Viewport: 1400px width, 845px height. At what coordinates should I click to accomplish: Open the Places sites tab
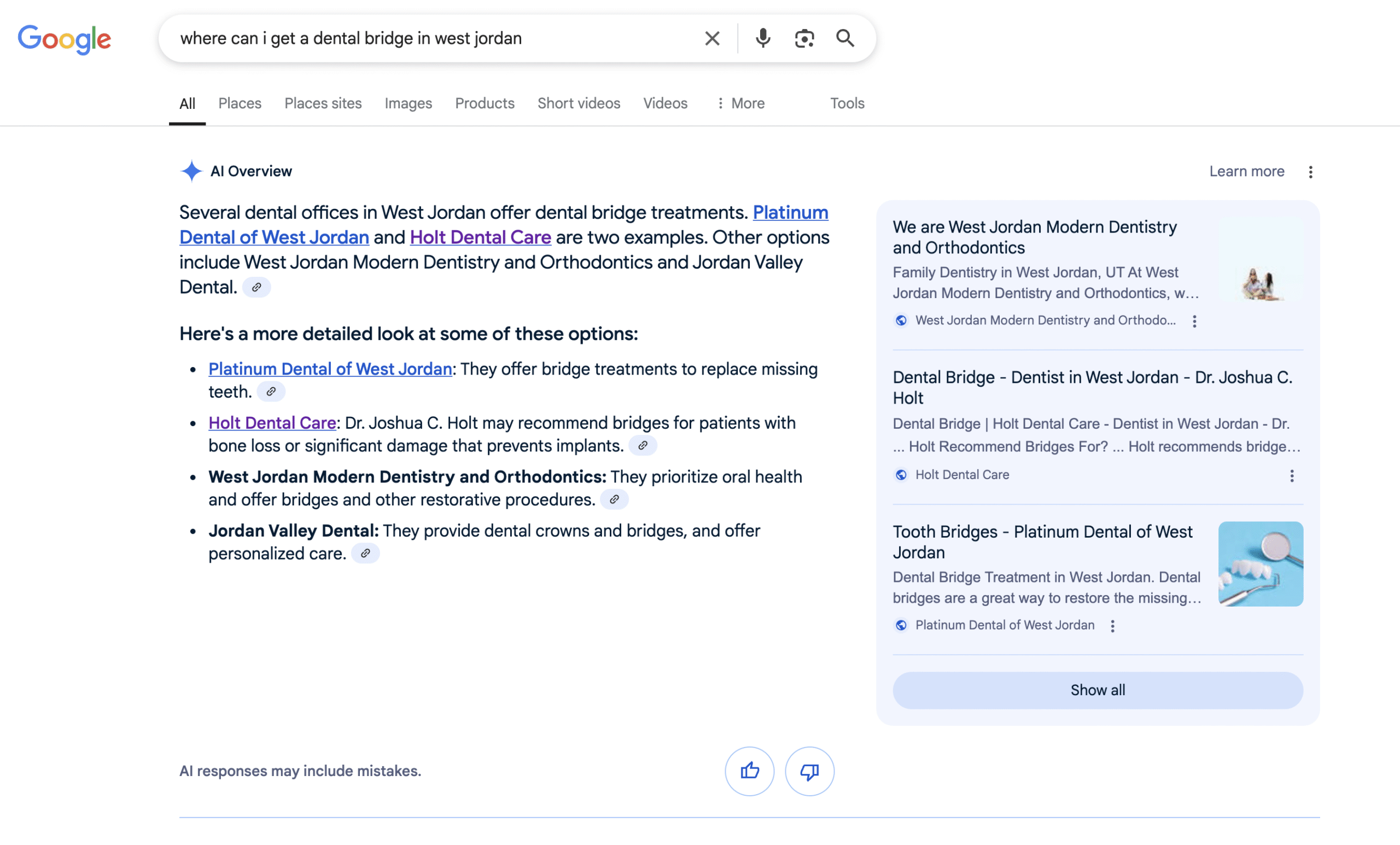(x=323, y=103)
